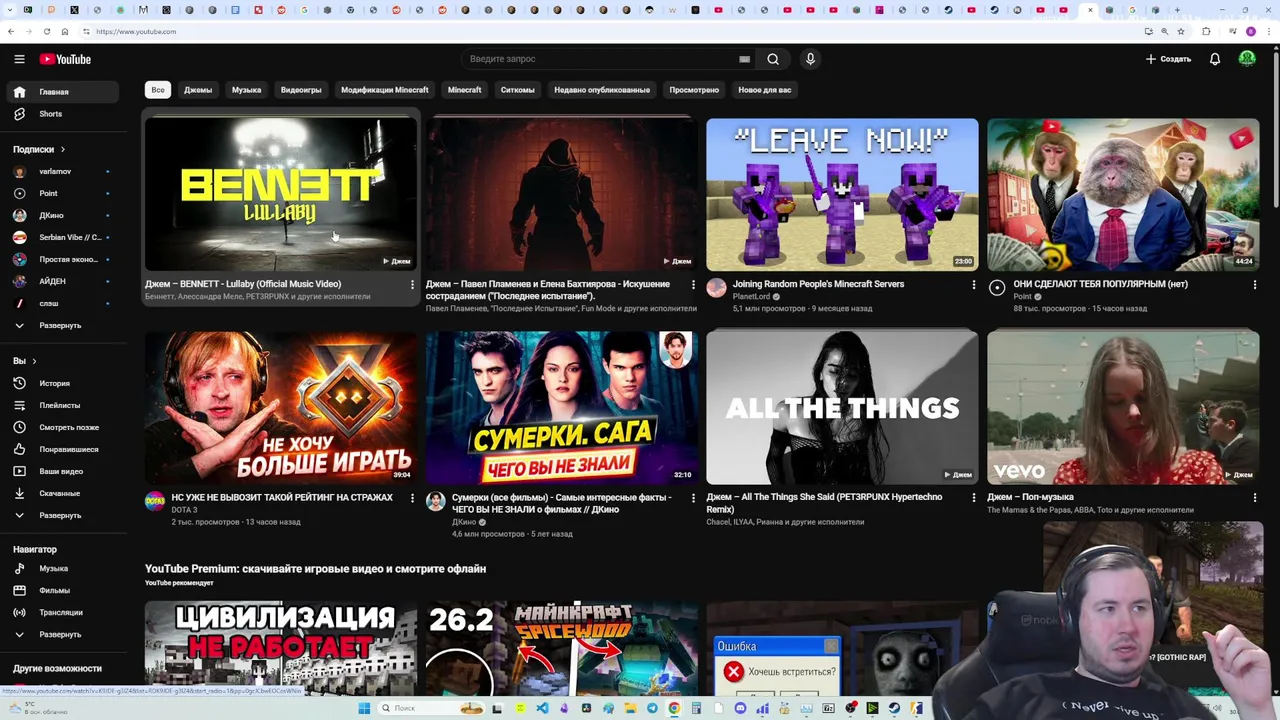
Task: Select the Ситкомы filter chip
Action: click(x=517, y=90)
